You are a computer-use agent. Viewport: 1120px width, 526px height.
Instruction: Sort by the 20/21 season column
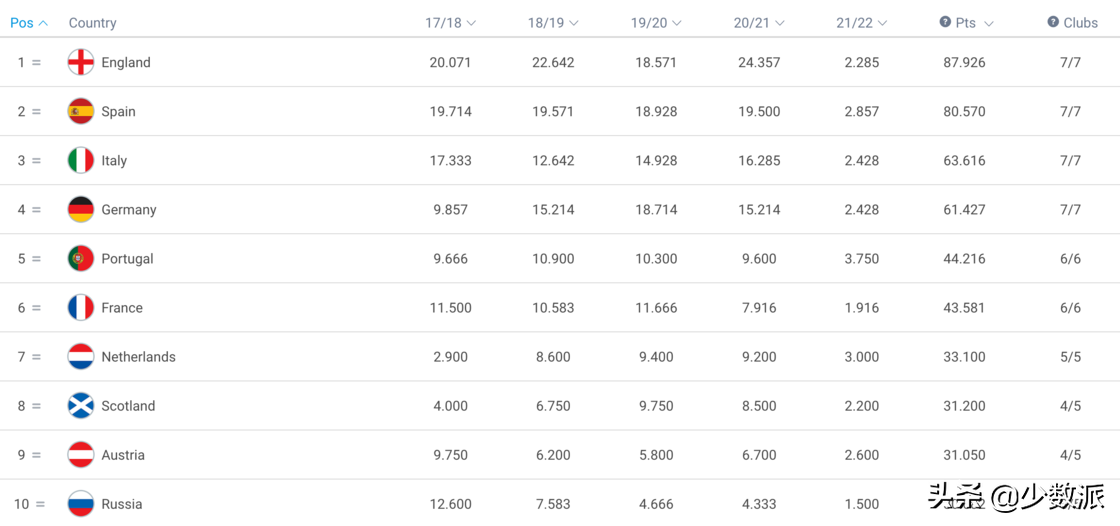click(x=759, y=22)
